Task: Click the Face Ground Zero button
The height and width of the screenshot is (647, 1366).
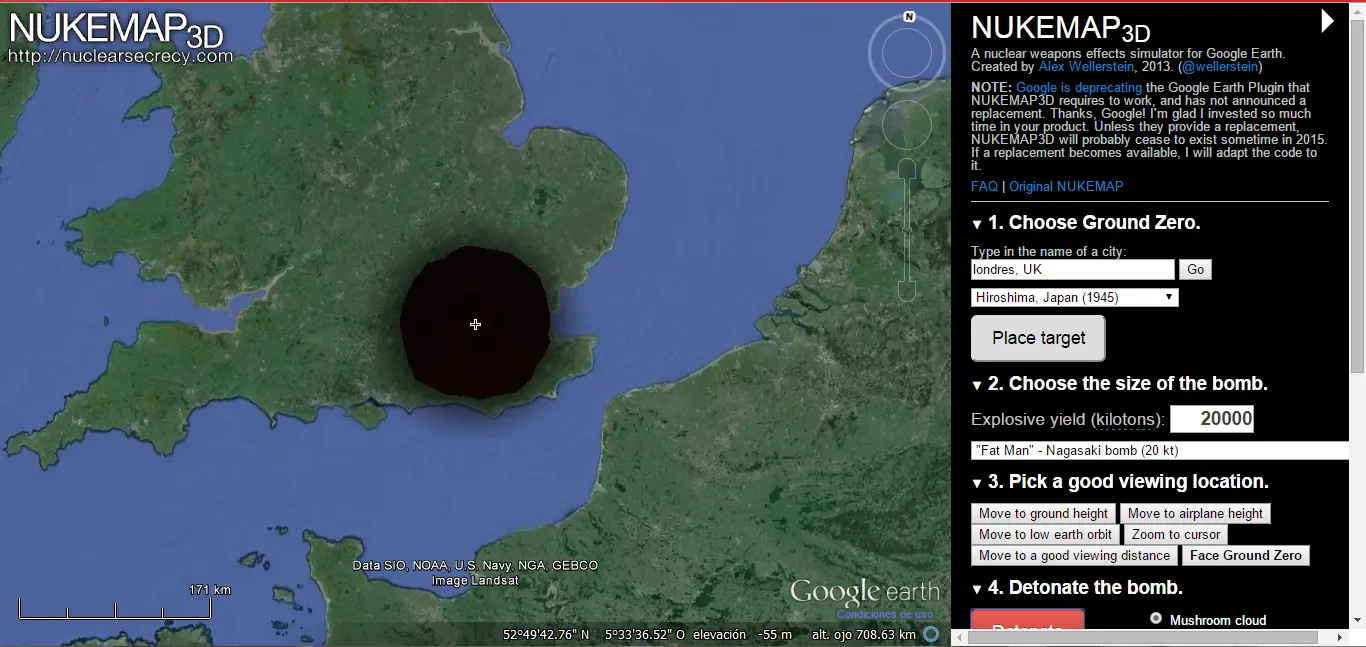Action: [1245, 556]
